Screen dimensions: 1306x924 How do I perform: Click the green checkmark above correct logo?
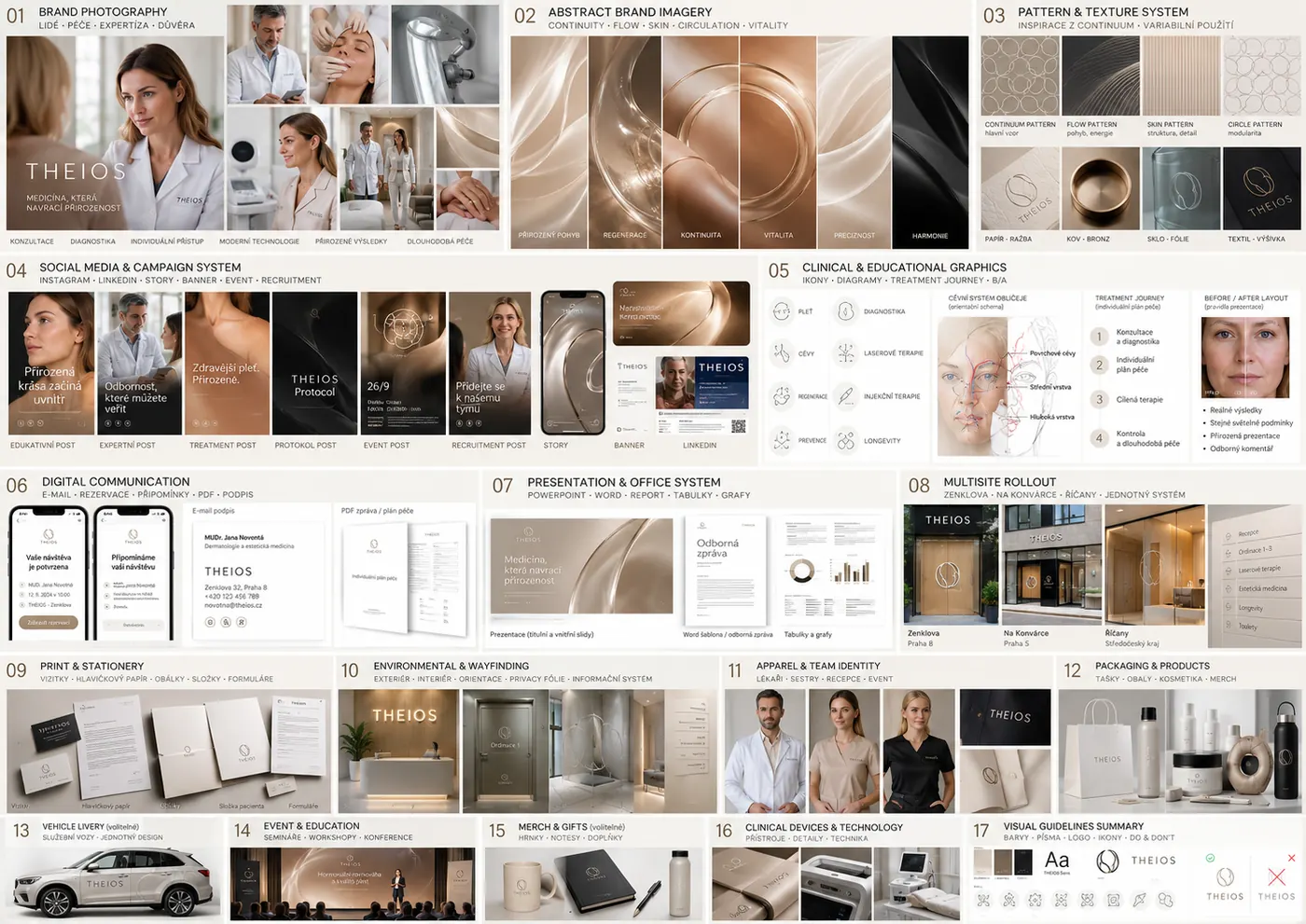tap(1210, 858)
